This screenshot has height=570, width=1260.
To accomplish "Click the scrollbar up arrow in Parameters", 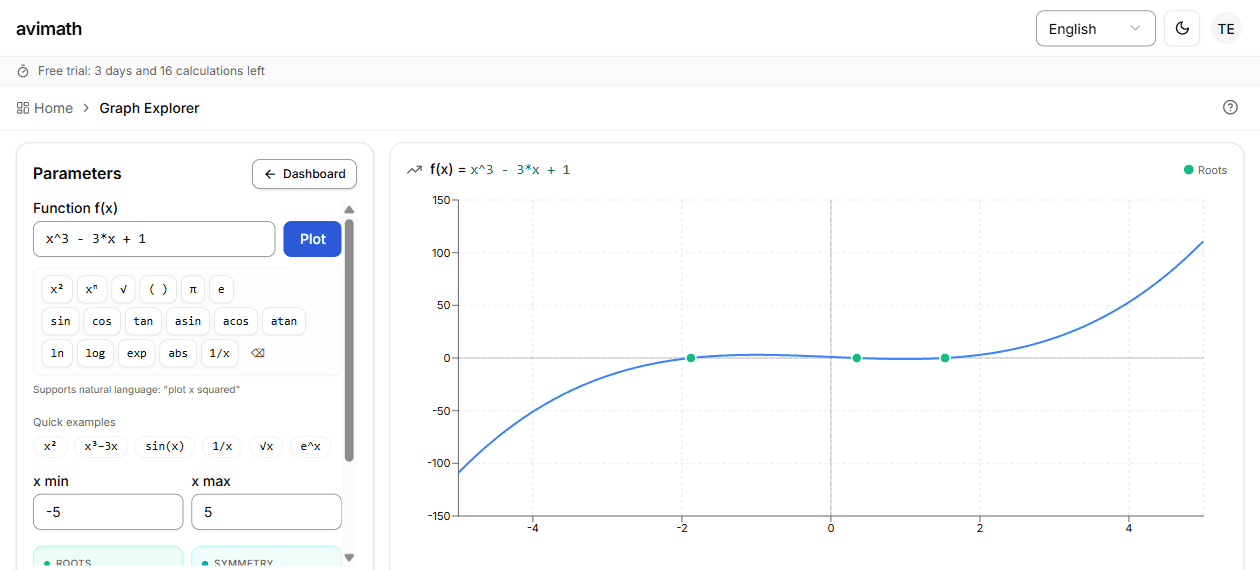I will 349,210.
